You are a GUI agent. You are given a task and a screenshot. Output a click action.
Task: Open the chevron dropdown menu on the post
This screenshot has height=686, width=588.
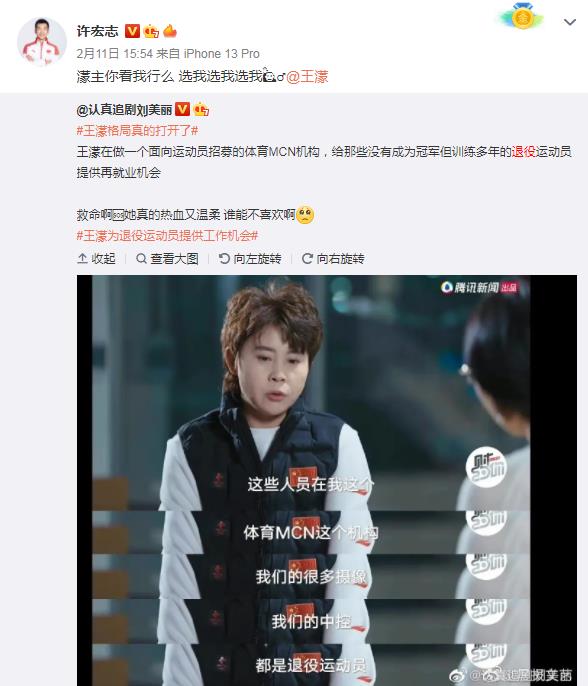click(x=570, y=22)
